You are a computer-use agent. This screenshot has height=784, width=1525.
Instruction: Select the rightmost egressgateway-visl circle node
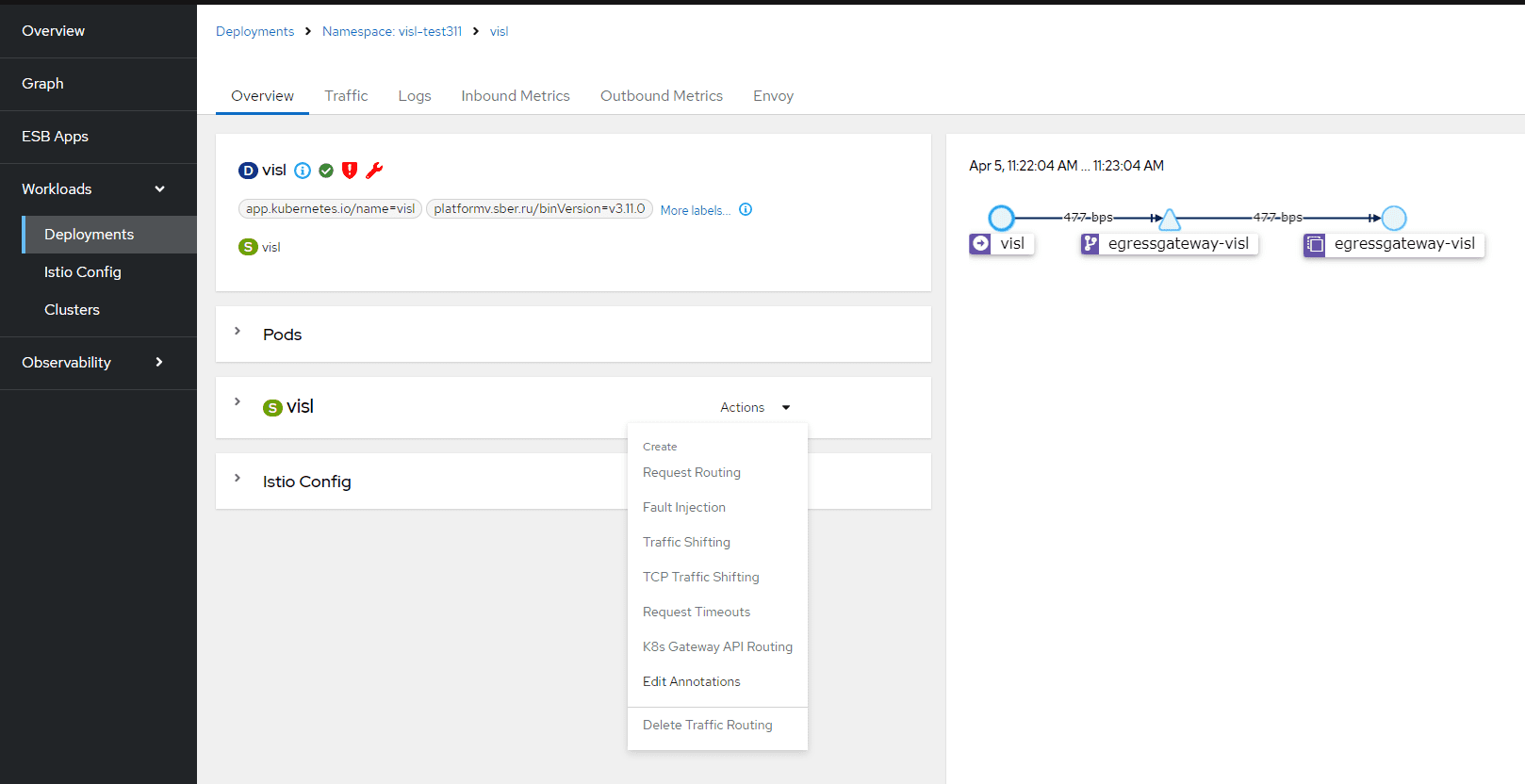point(1394,218)
